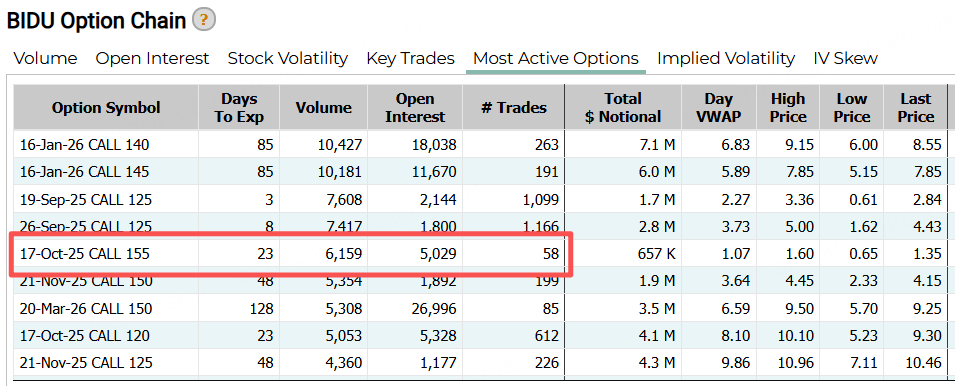Sort by Days To Exp header
The height and width of the screenshot is (386, 955).
coord(239,107)
